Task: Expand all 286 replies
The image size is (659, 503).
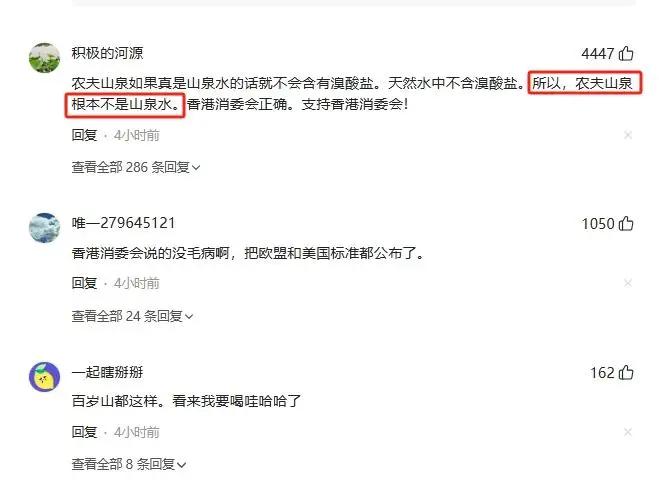Action: 136,167
